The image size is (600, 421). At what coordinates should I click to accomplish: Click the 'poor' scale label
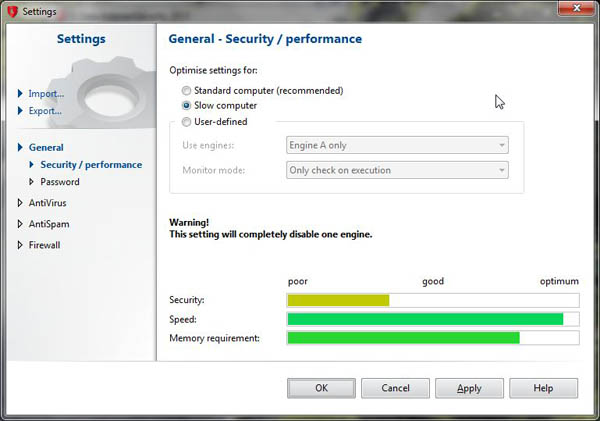(298, 281)
